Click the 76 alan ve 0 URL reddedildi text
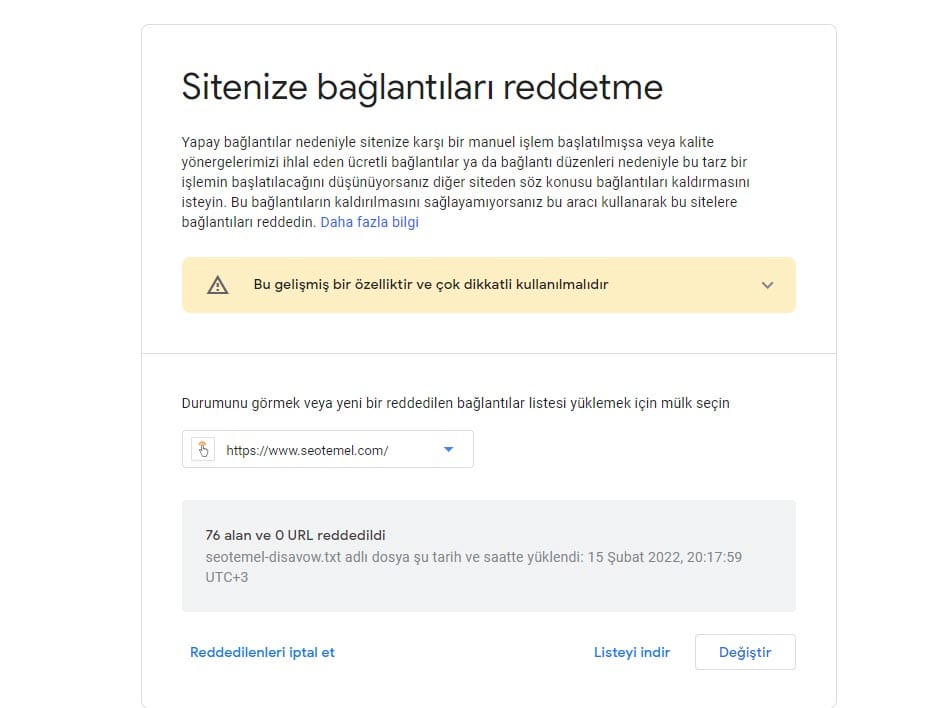The height and width of the screenshot is (708, 943). 295,535
